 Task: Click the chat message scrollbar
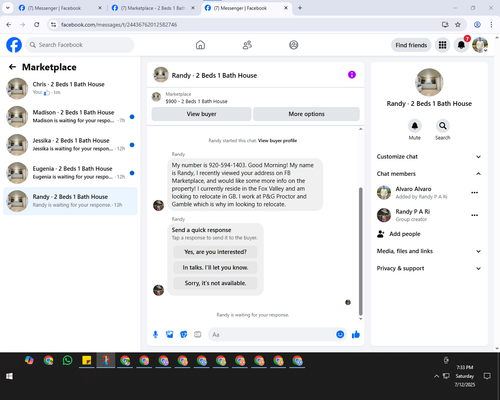tap(360, 251)
